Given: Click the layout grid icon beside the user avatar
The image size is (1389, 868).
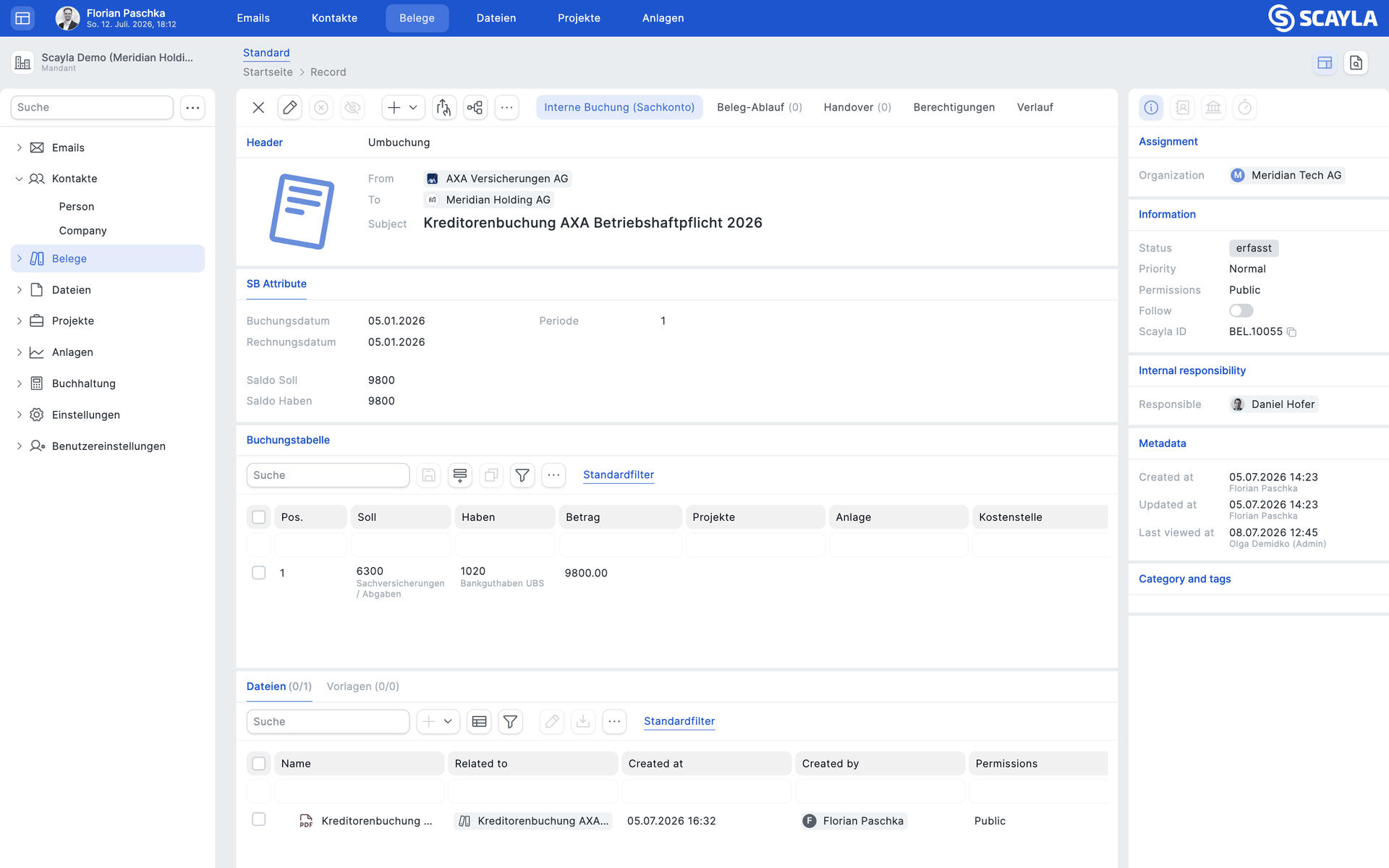Looking at the screenshot, I should 22,18.
